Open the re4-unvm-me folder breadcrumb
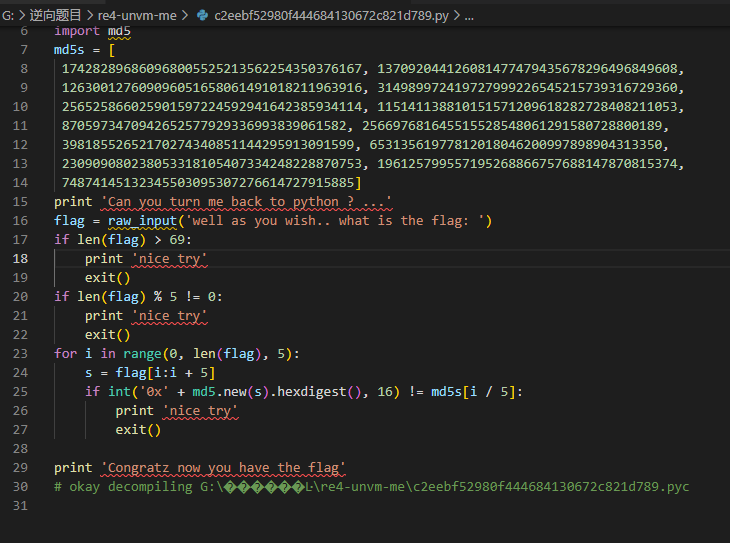 point(139,17)
